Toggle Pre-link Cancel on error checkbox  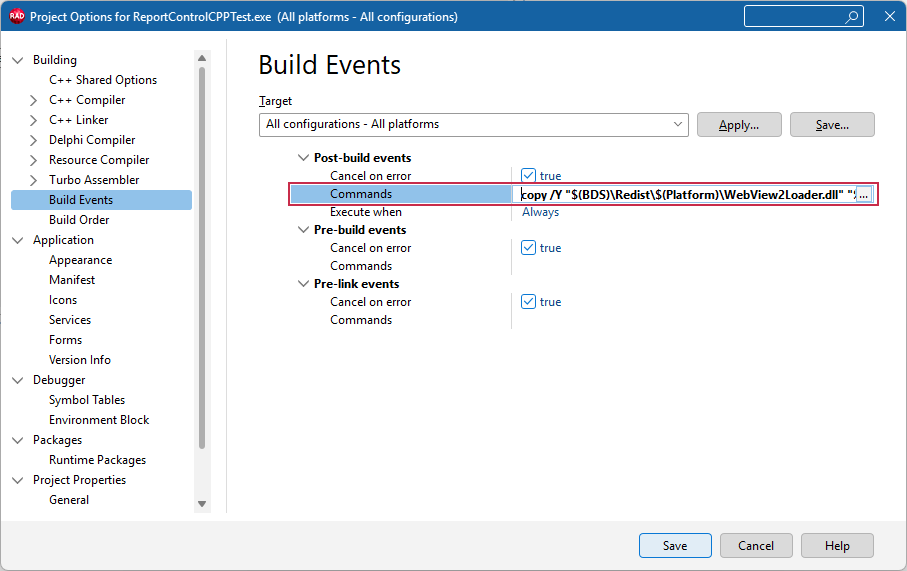pyautogui.click(x=528, y=301)
